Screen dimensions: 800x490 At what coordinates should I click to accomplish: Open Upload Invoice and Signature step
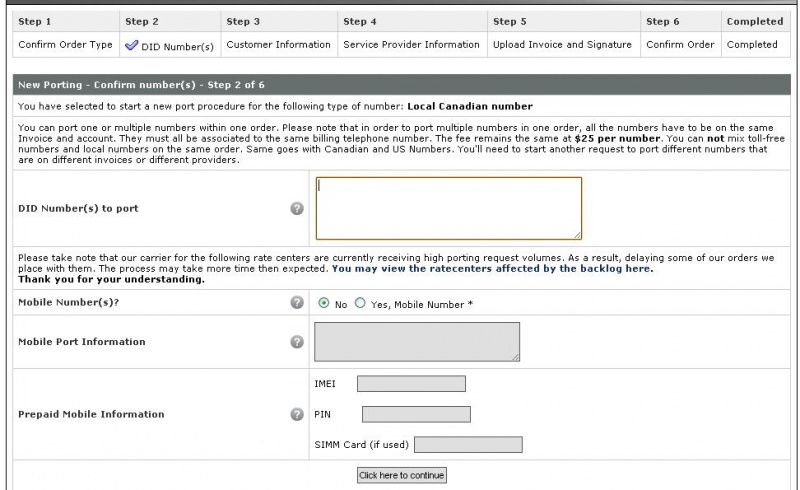point(562,44)
